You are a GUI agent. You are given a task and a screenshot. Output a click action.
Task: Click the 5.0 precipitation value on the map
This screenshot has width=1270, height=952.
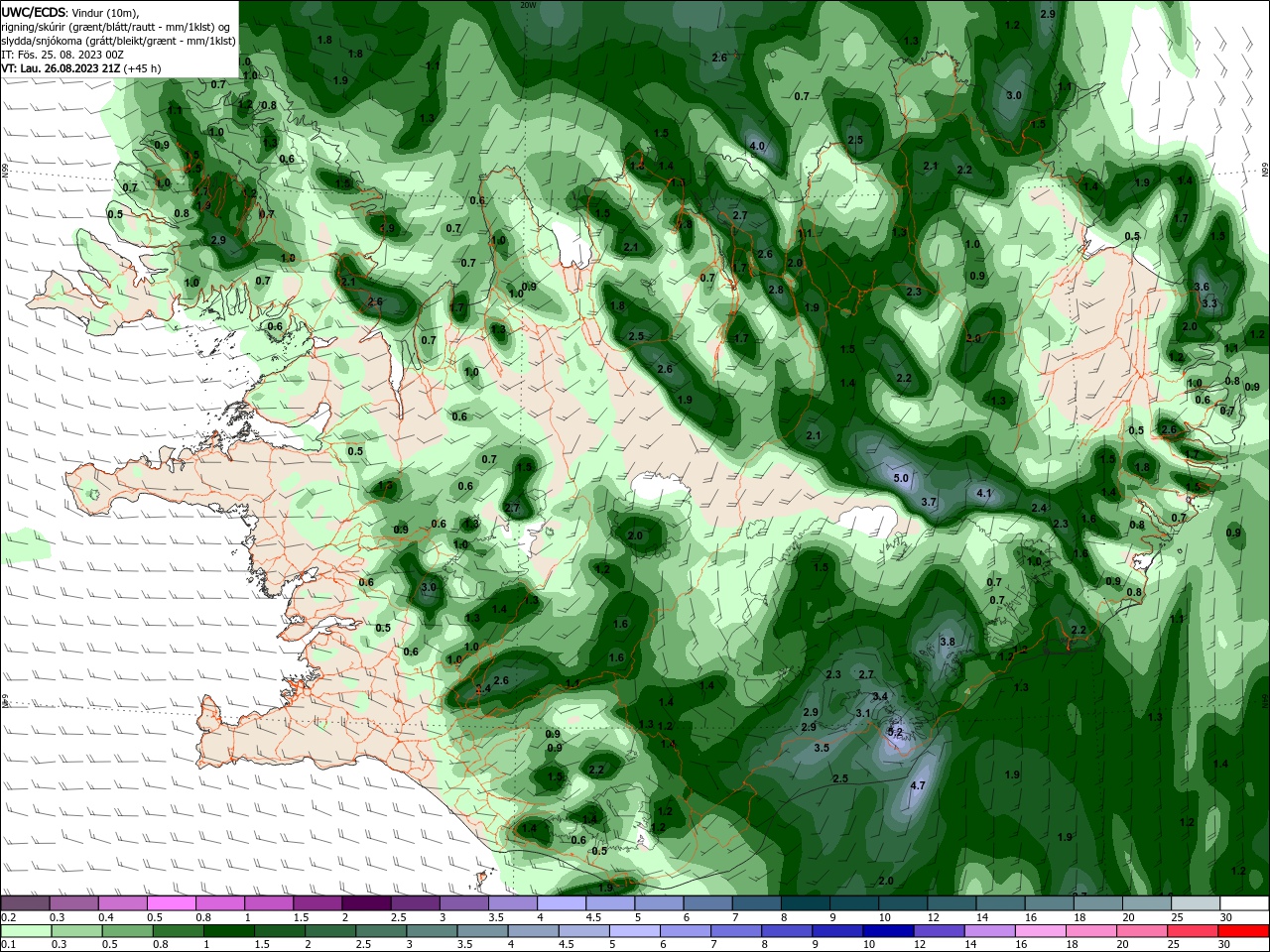(901, 478)
